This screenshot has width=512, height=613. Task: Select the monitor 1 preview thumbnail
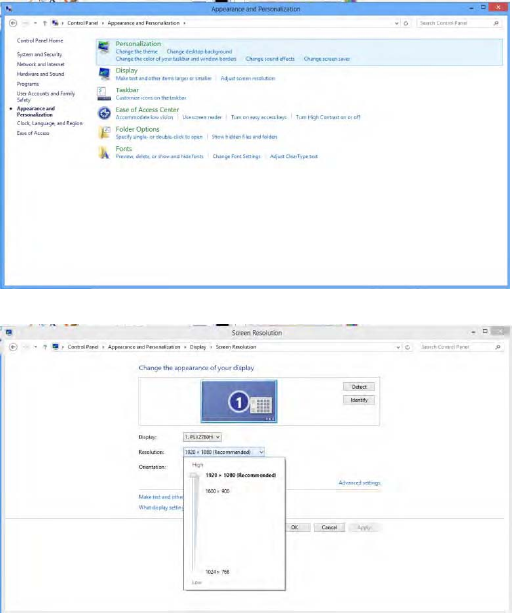[x=239, y=401]
